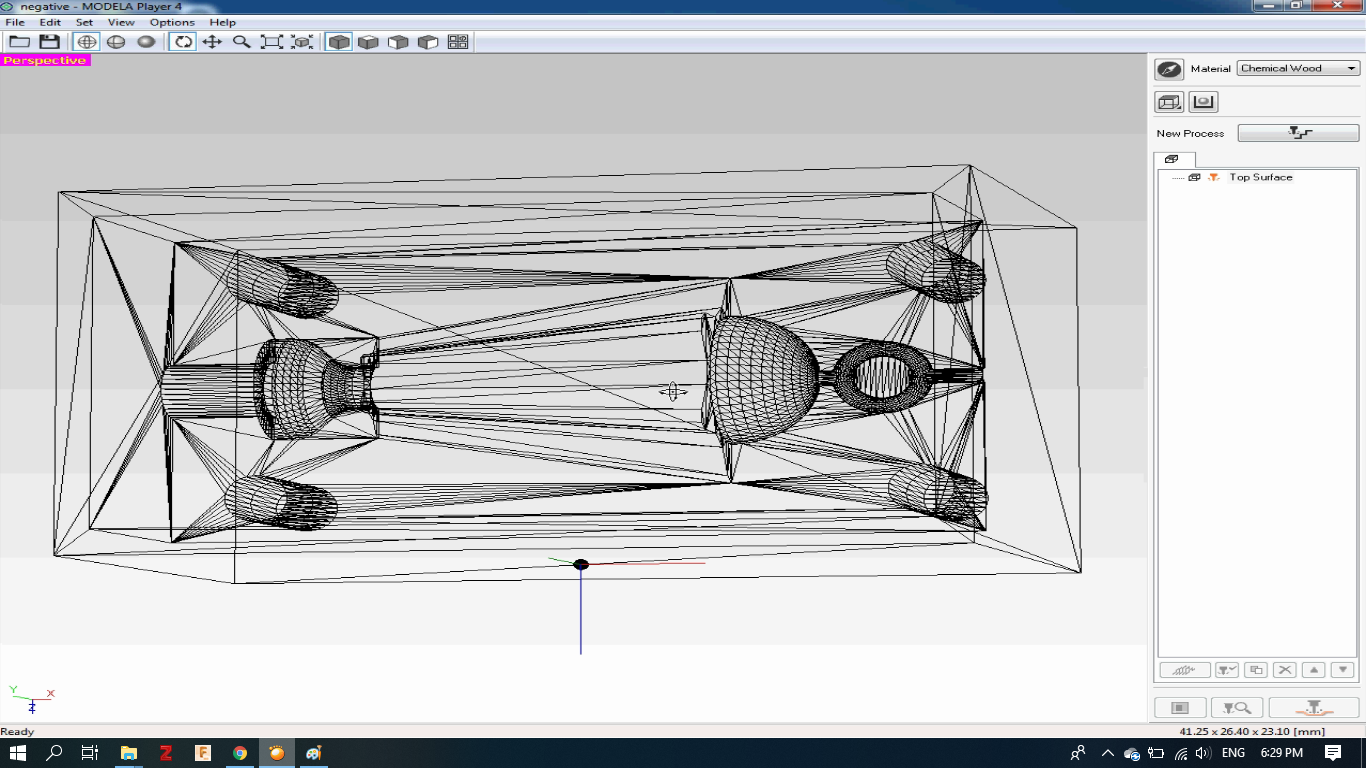Start cutting with the Cut button
The height and width of the screenshot is (768, 1366).
pos(1313,708)
